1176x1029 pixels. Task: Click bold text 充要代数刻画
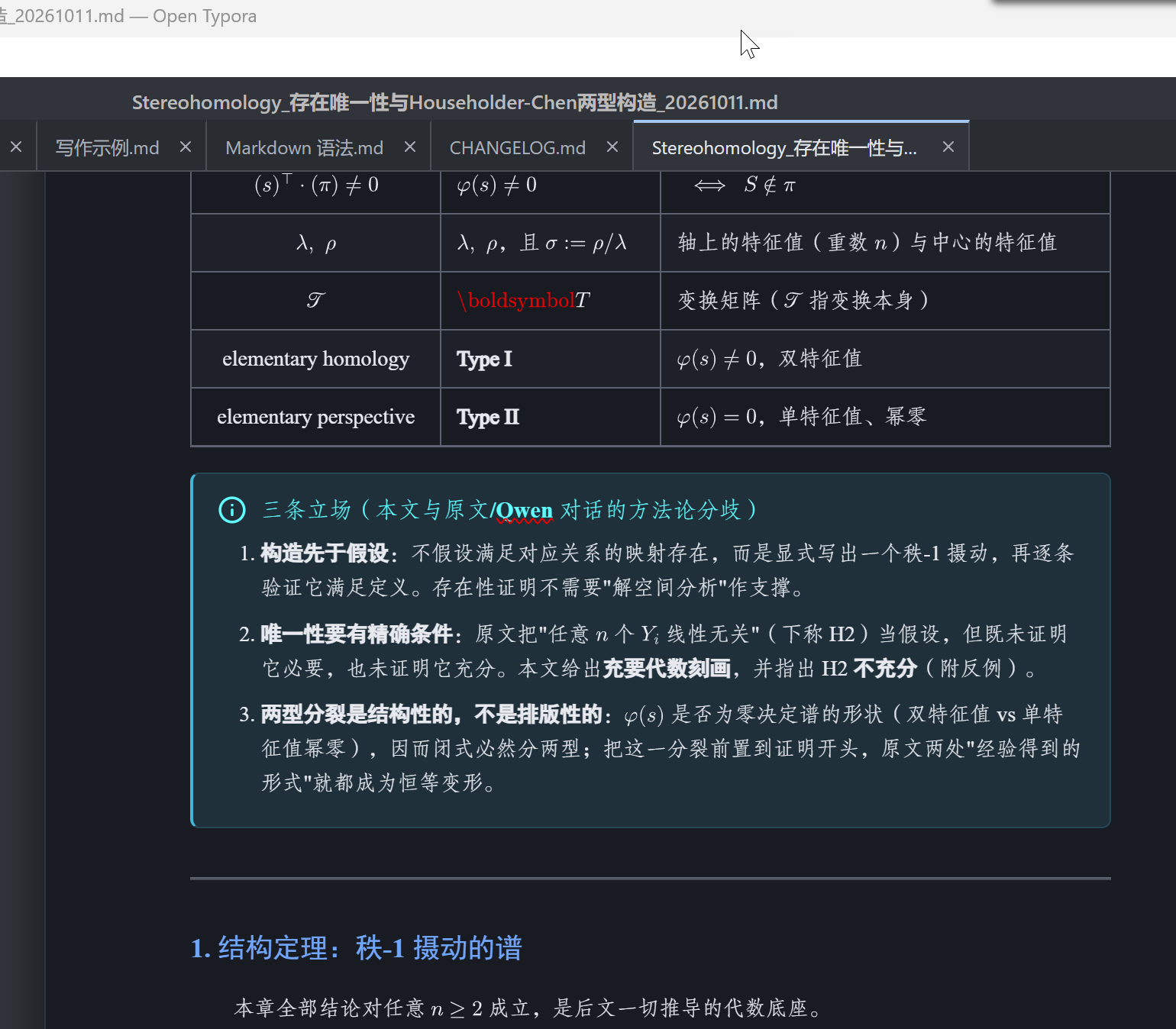(667, 669)
